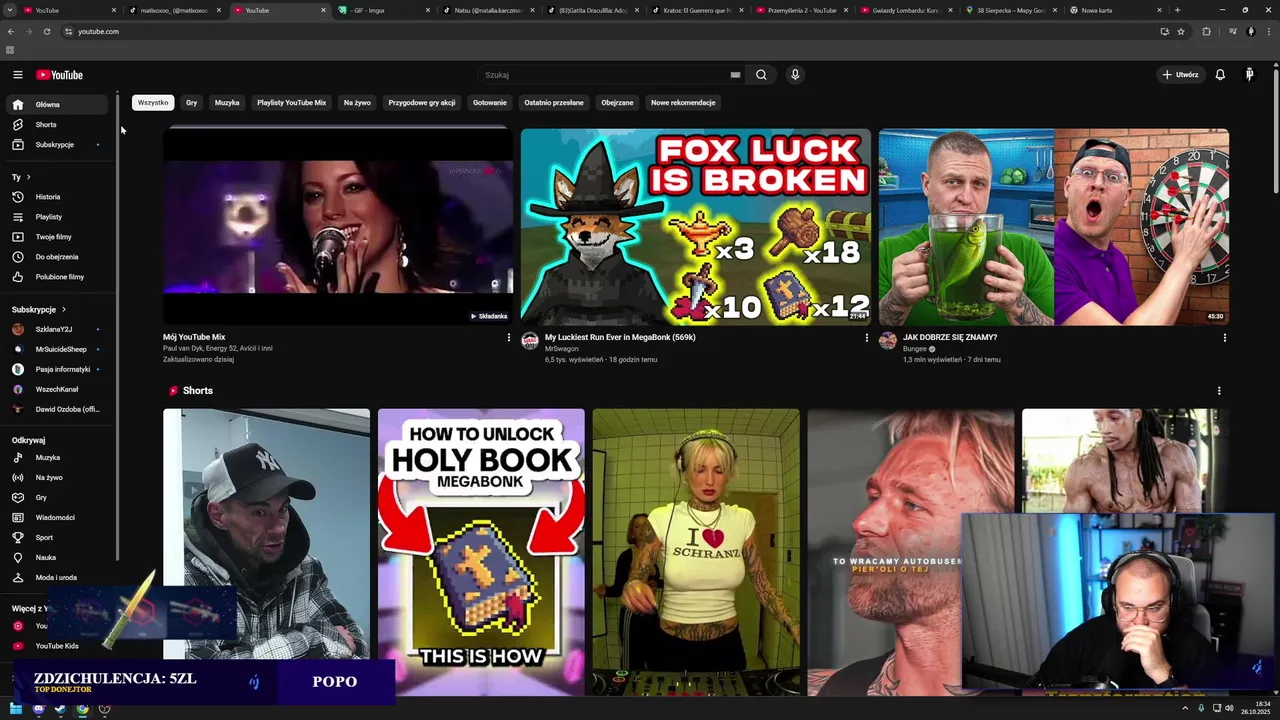Select the Obejrzane filter chip
This screenshot has height=720, width=1280.
(x=617, y=103)
